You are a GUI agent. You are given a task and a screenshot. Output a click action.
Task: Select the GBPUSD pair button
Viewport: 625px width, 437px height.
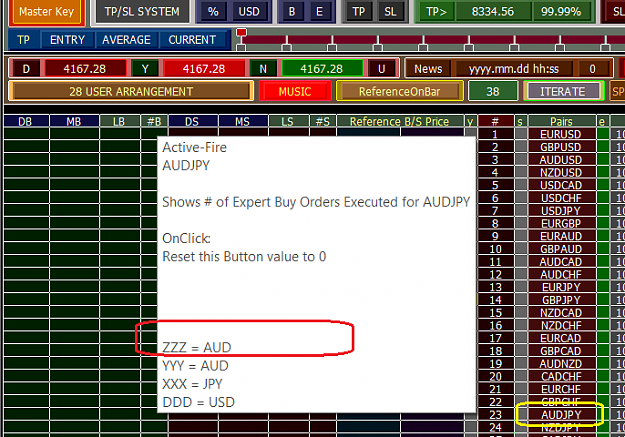[x=562, y=147]
